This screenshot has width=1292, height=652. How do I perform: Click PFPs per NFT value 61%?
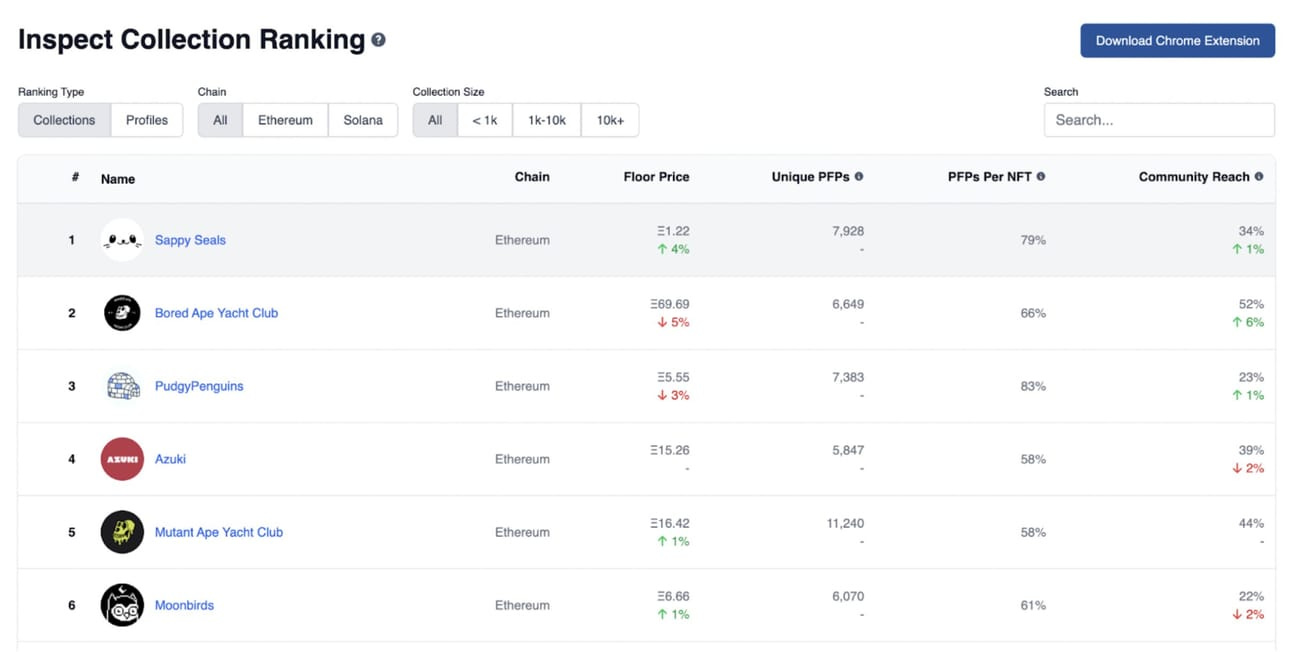click(x=1033, y=605)
